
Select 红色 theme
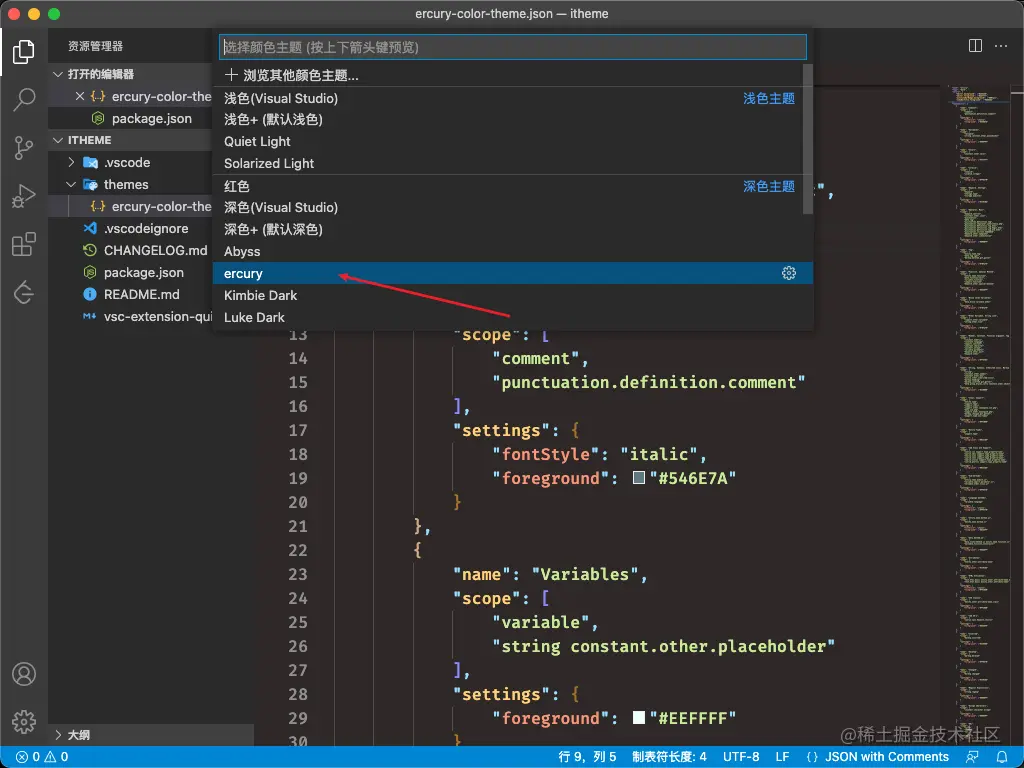[x=513, y=186]
